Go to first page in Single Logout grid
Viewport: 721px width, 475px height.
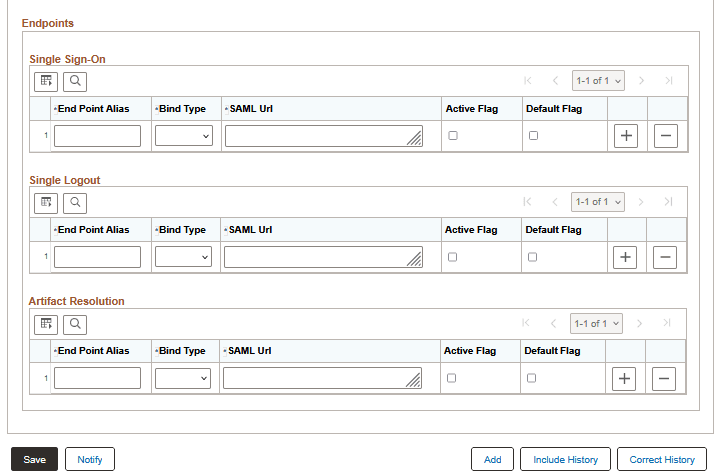click(527, 202)
